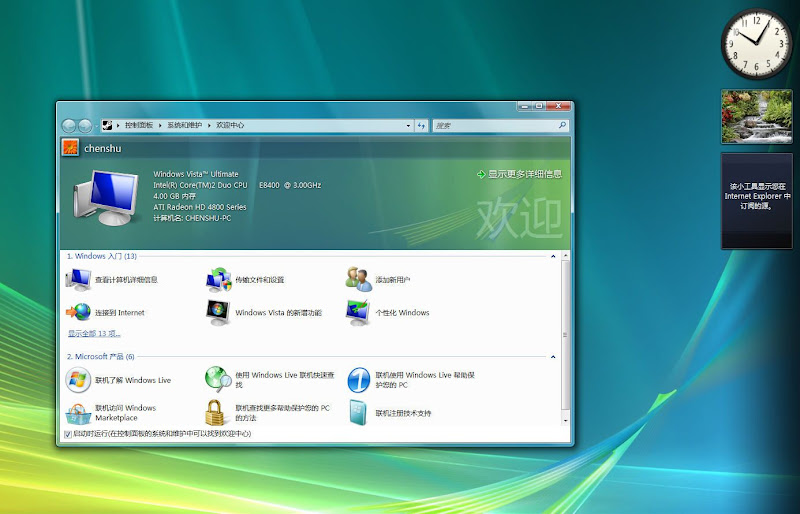Click in the search input field

pyautogui.click(x=494, y=126)
